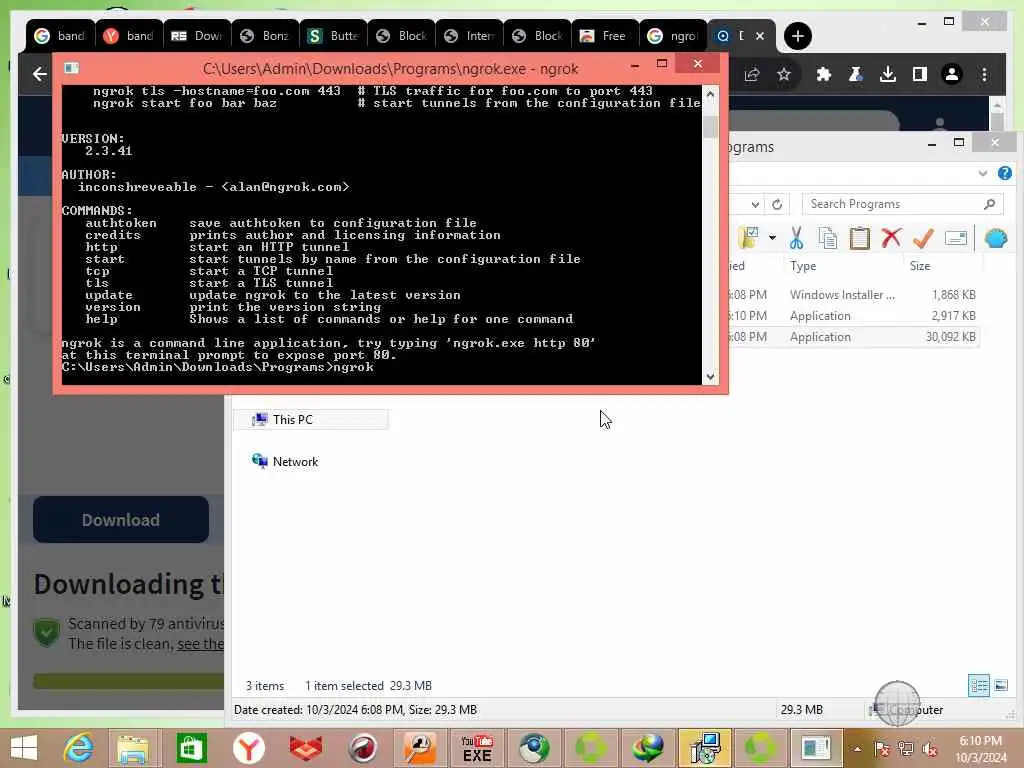Open the Chrome extensions puzzle icon

tap(823, 74)
